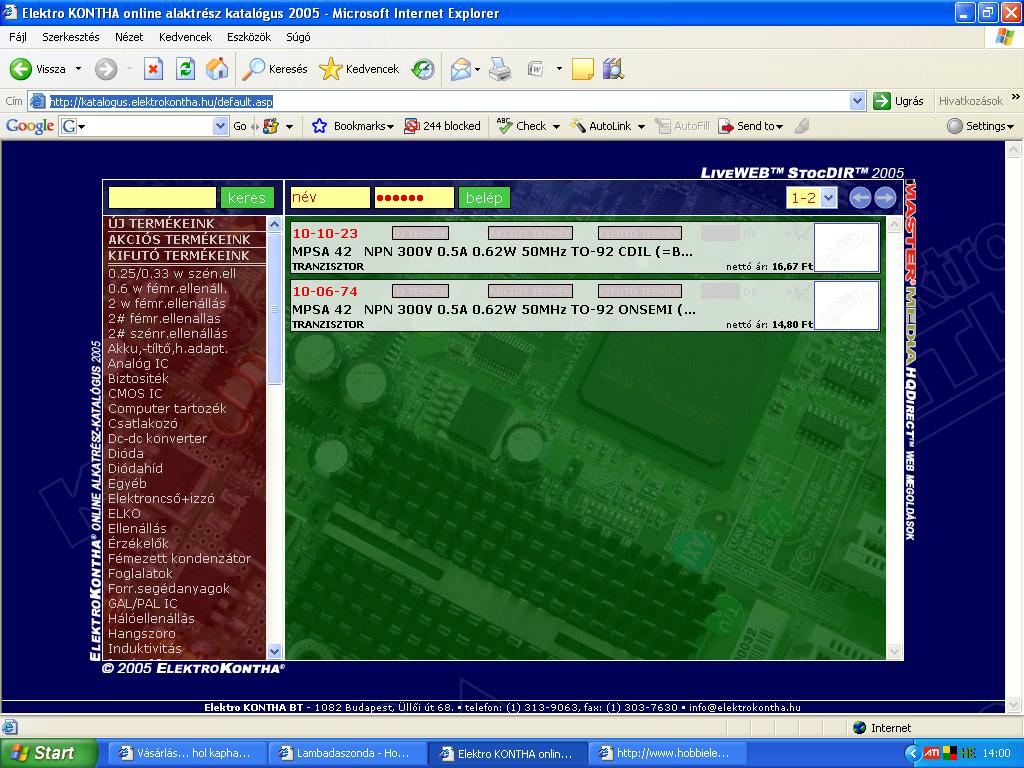Click the Ugrás go button
Viewport: 1024px width, 768px height.
(x=899, y=101)
